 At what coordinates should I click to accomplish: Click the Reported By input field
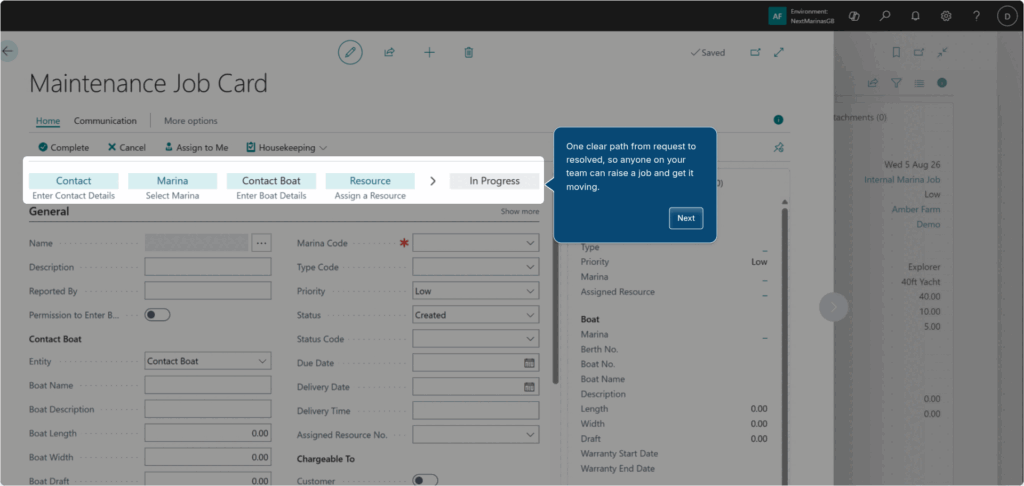point(208,291)
